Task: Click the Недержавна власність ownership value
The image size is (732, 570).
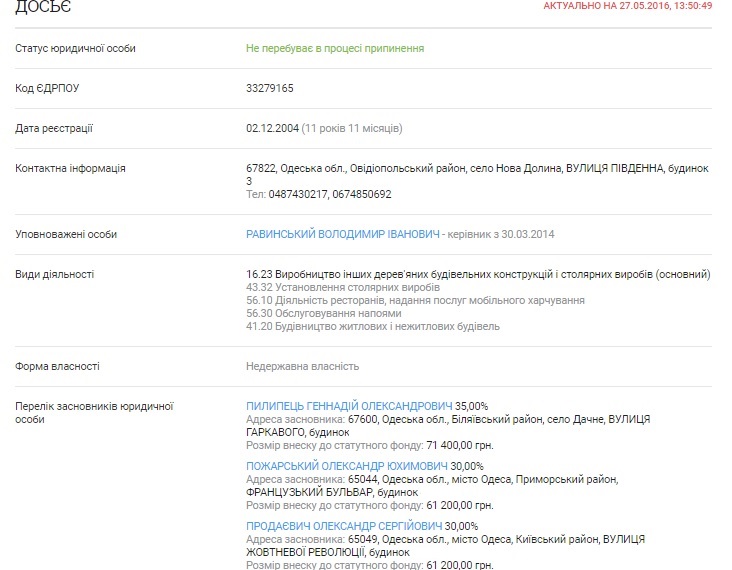Action: tap(302, 366)
